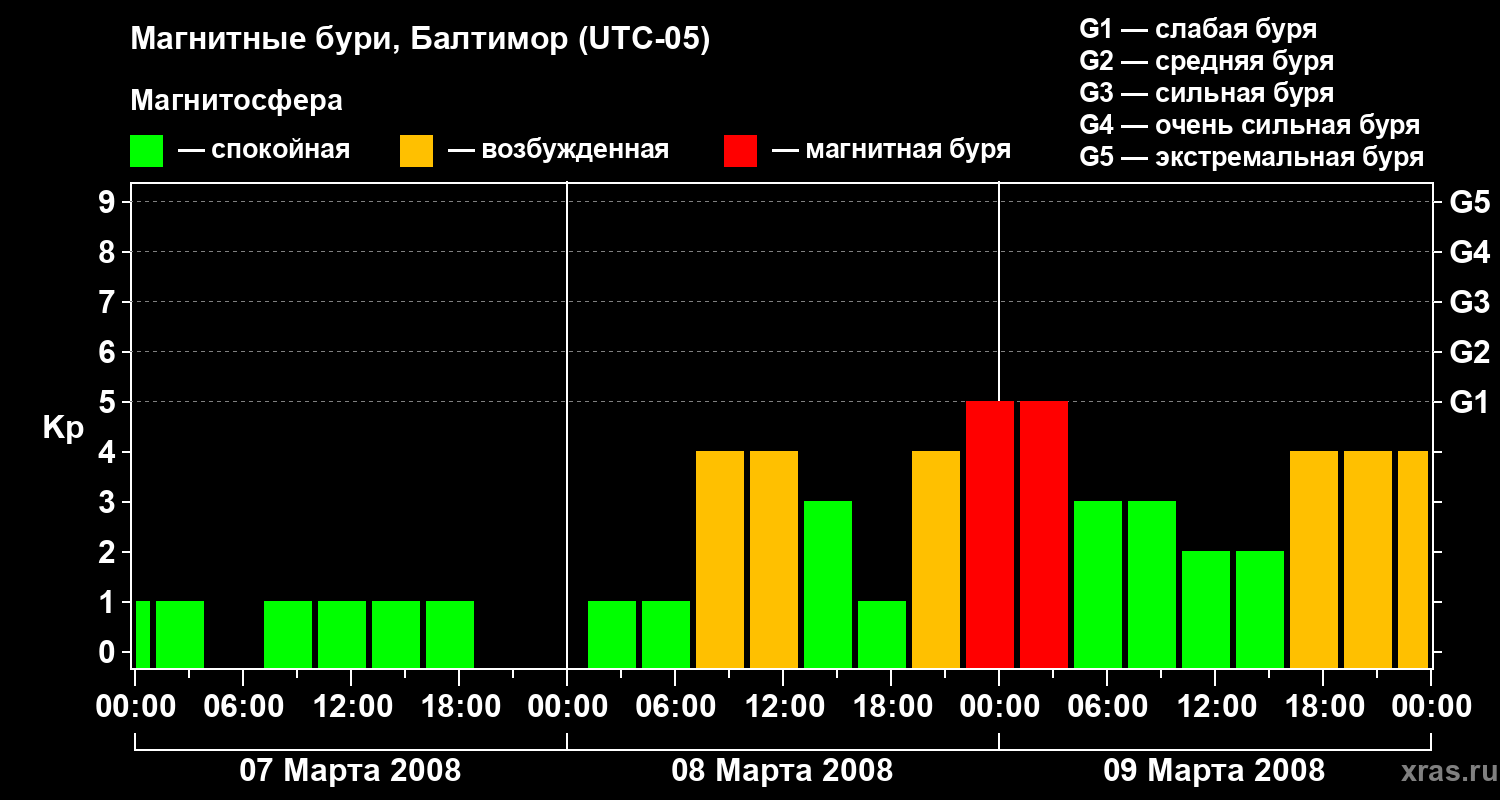Click the '— магнитная буря' legend label
1500x800 pixels.
click(x=892, y=150)
